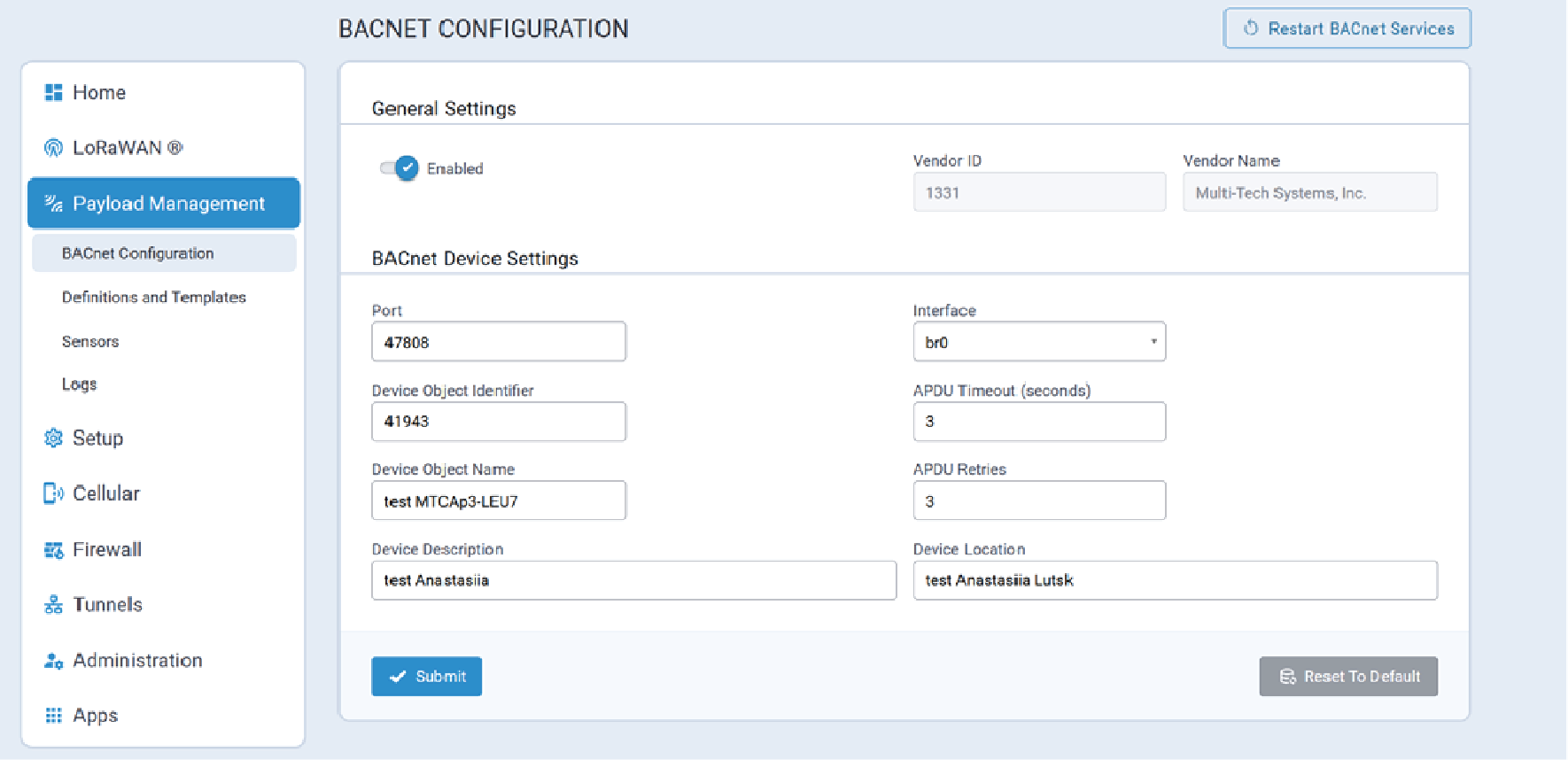This screenshot has height=760, width=1568.
Task: Click the LoRaWAN signal icon
Action: [x=54, y=148]
